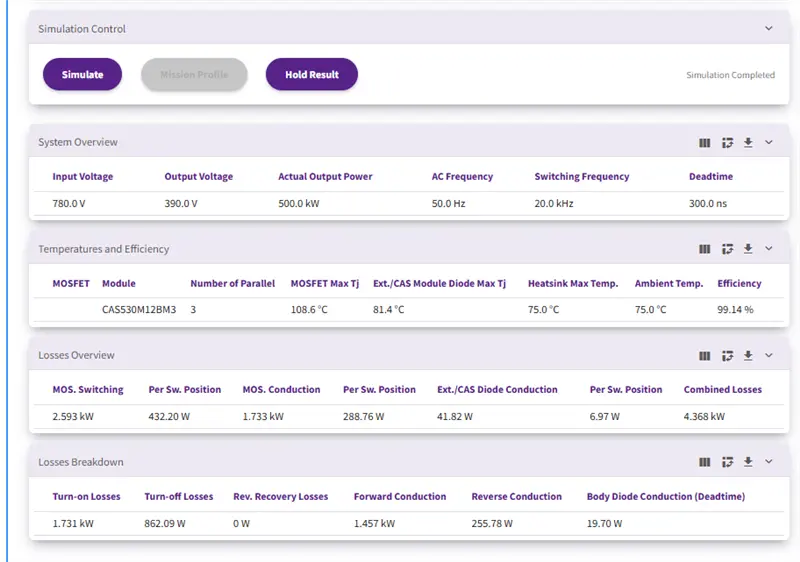Click the transpose icon in Losses Breakdown
800x562 pixels.
tap(727, 462)
